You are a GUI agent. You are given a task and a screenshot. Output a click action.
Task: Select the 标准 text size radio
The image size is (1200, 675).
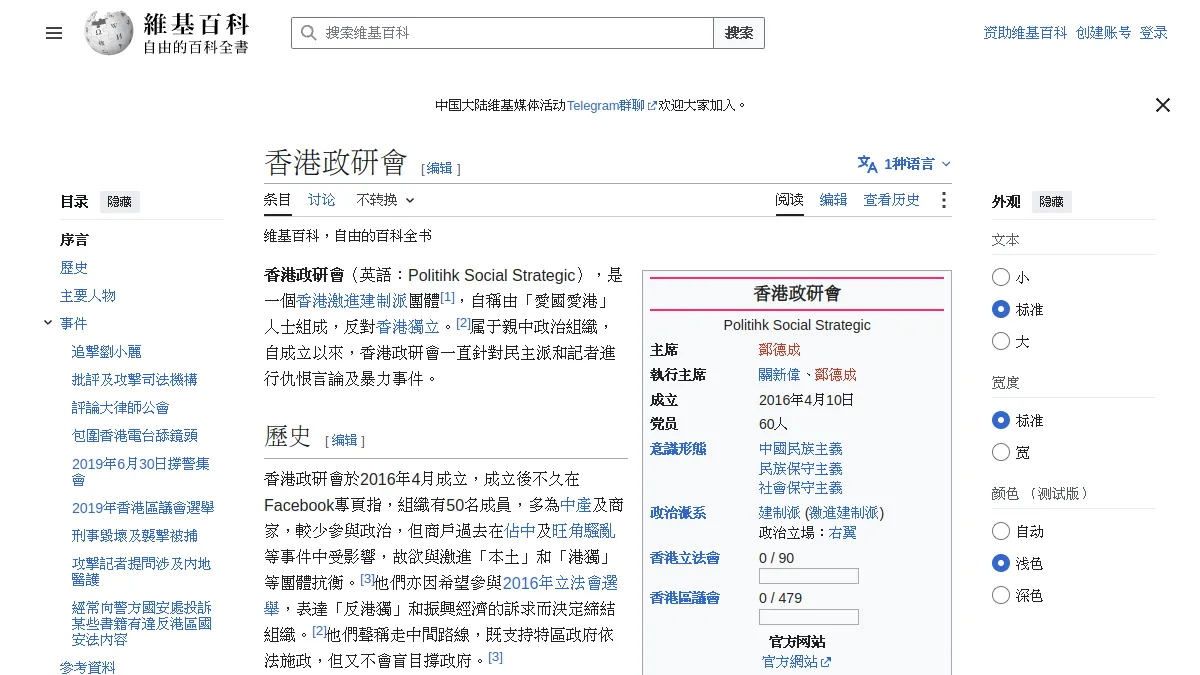1001,309
